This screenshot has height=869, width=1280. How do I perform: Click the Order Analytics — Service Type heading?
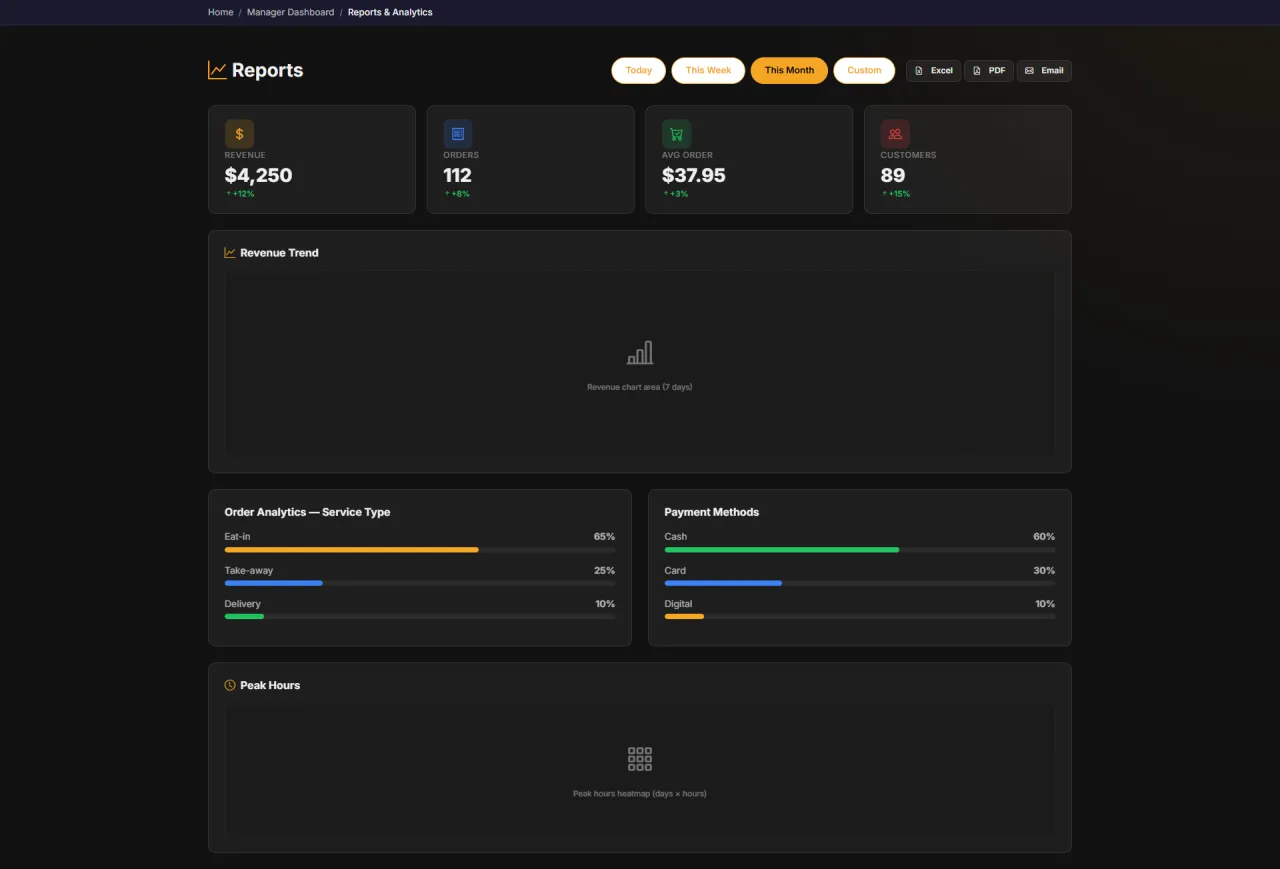tap(308, 512)
